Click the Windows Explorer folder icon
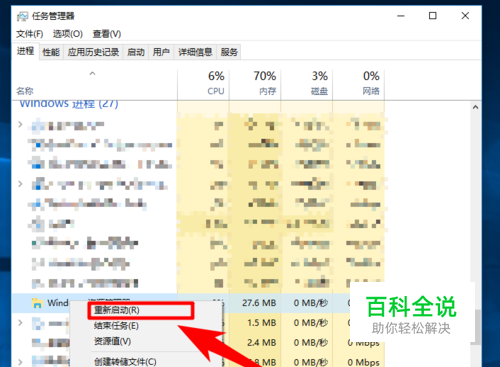500x367 pixels. pyautogui.click(x=37, y=303)
